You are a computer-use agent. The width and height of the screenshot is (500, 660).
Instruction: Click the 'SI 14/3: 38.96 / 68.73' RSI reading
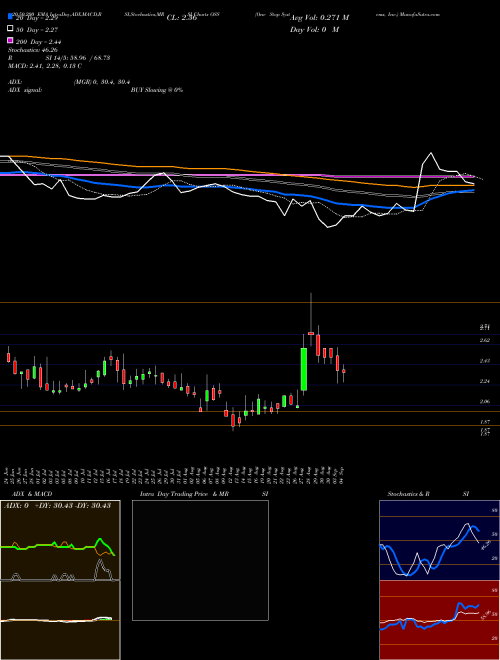point(78,58)
